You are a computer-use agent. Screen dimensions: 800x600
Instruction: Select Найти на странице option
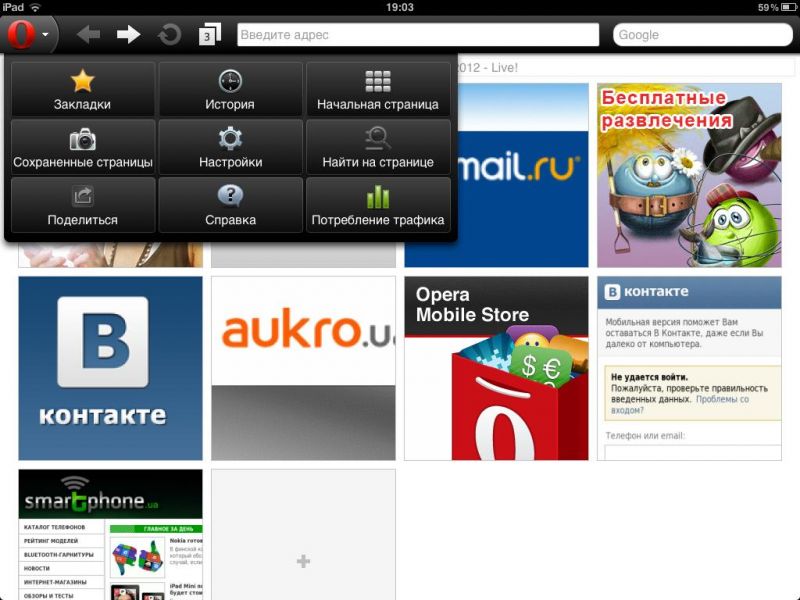[x=377, y=147]
